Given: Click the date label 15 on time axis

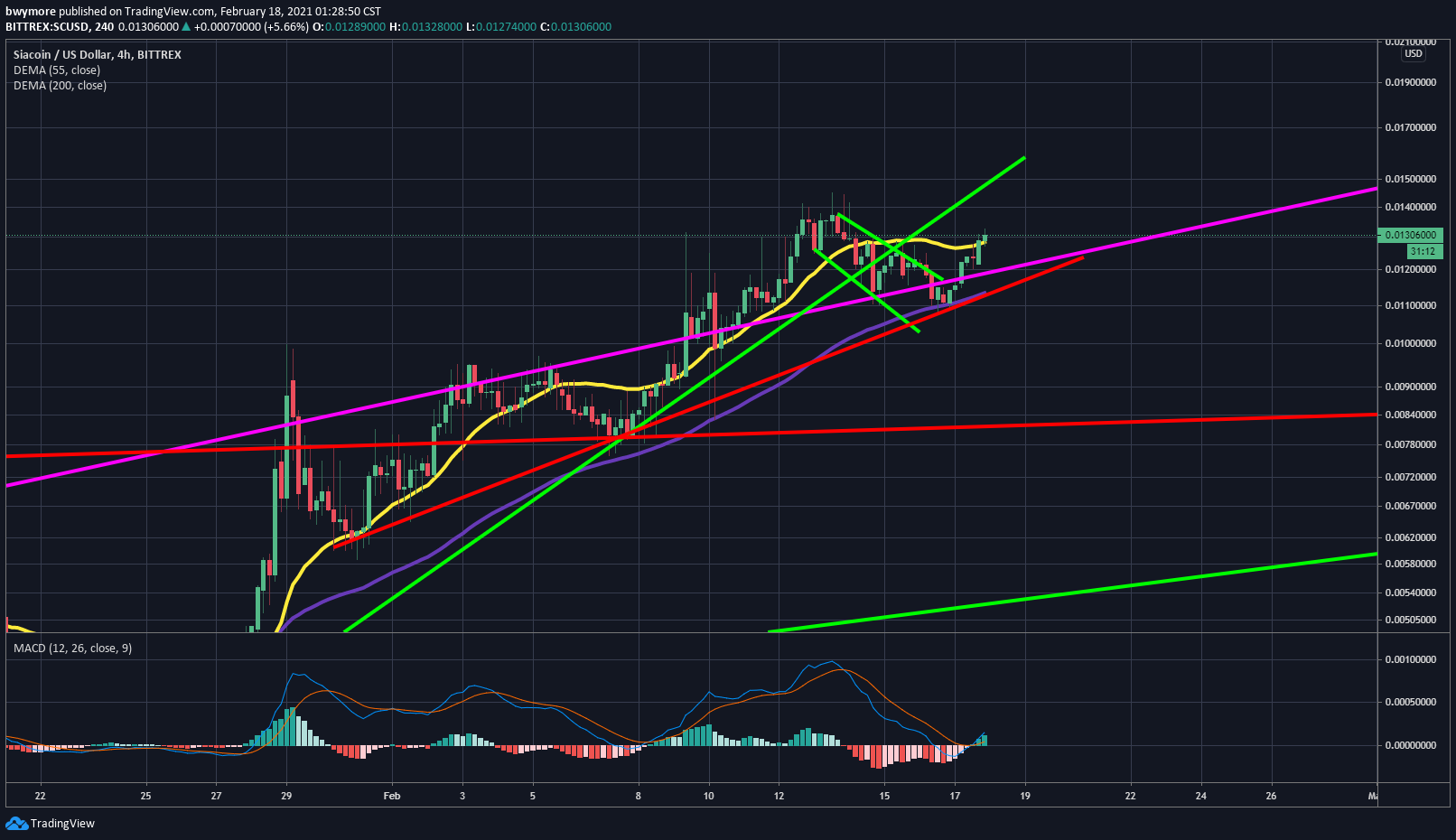Looking at the screenshot, I should coord(884,796).
